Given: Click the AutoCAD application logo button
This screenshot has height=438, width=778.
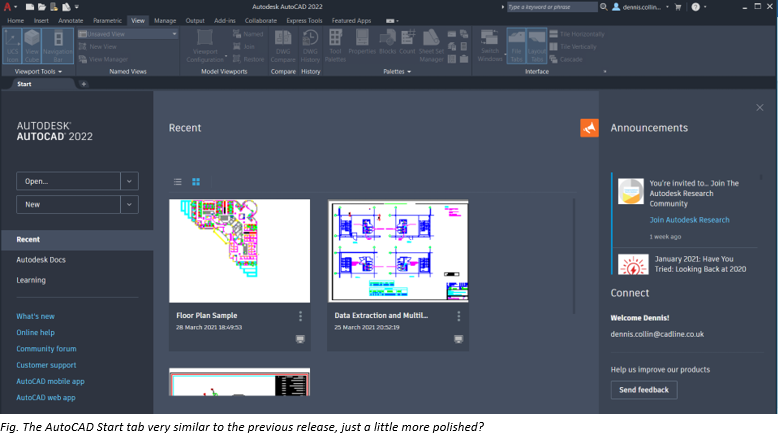Looking at the screenshot, I should coord(7,7).
